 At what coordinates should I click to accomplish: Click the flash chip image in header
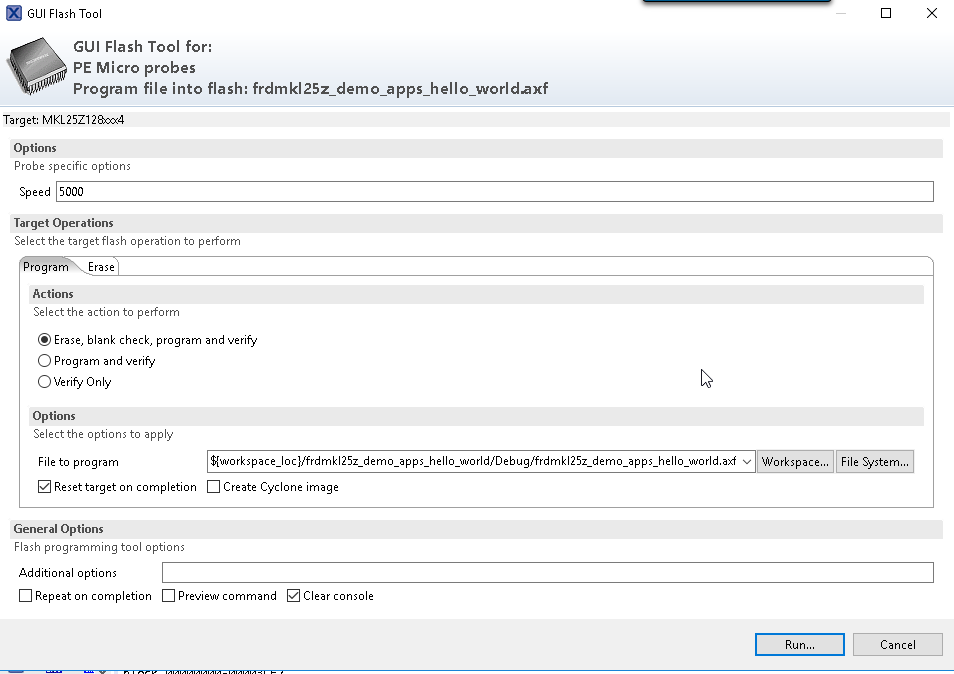pyautogui.click(x=36, y=67)
